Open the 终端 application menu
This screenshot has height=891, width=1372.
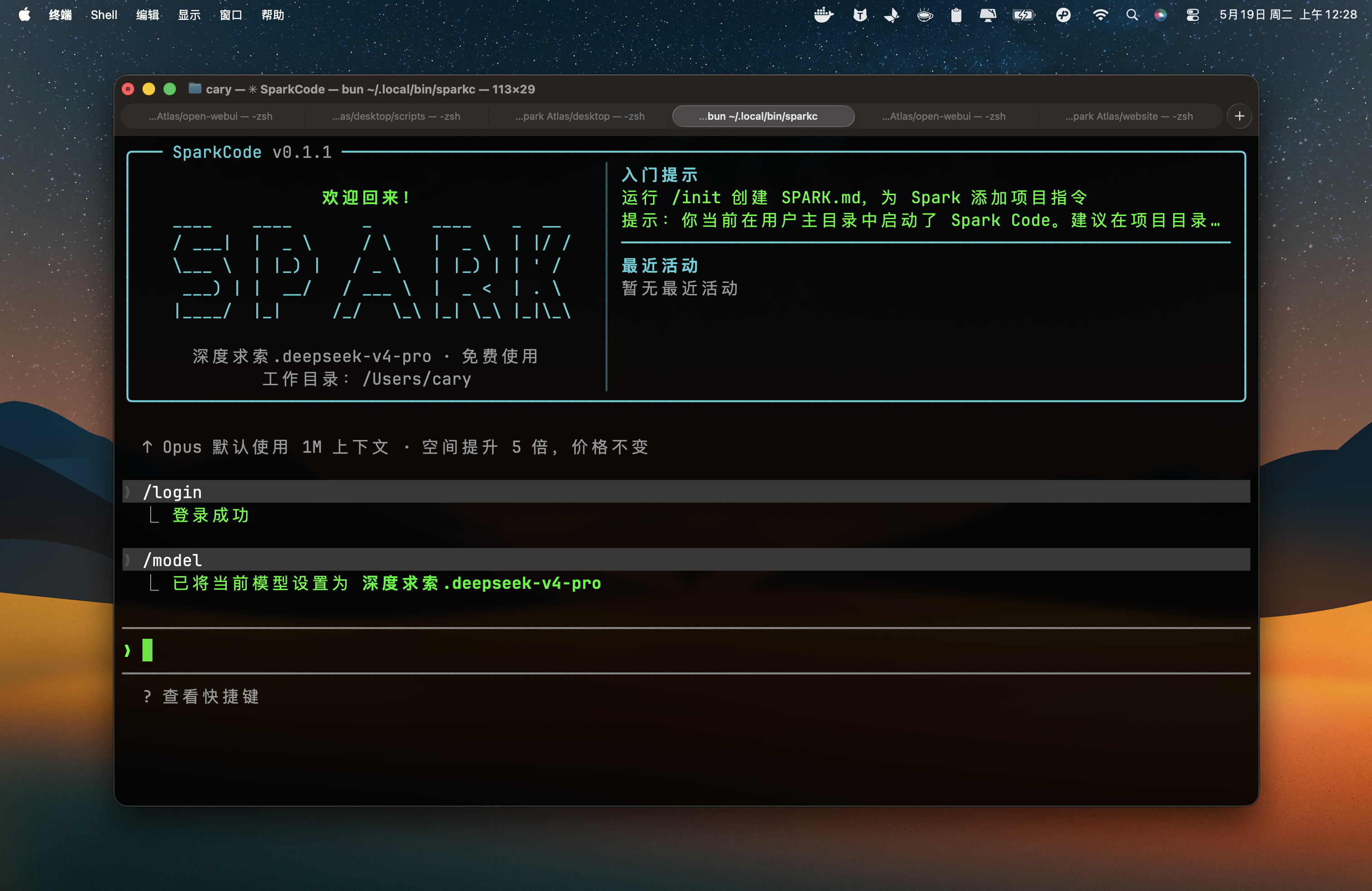tap(60, 15)
